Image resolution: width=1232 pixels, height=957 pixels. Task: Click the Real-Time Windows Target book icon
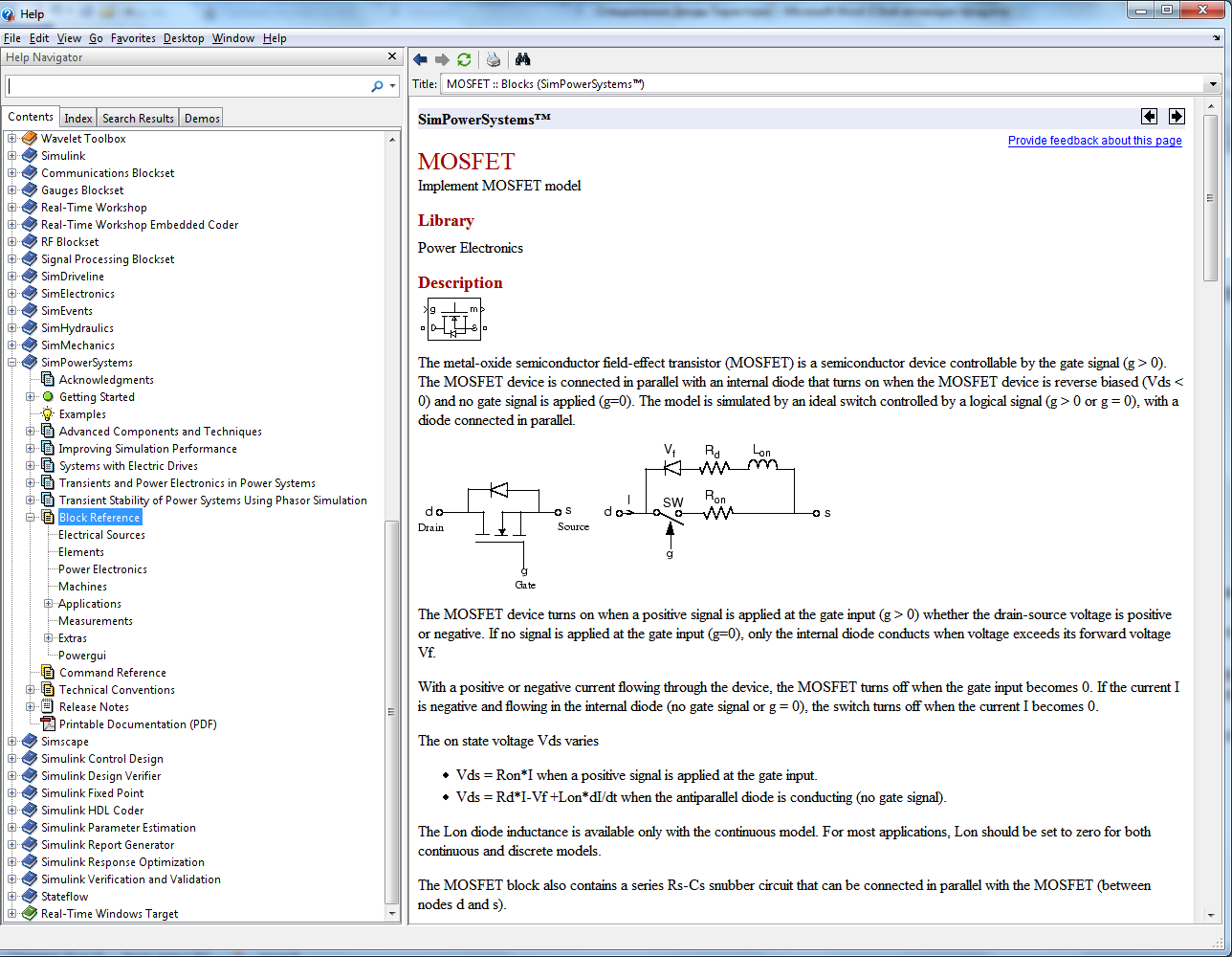[30, 914]
